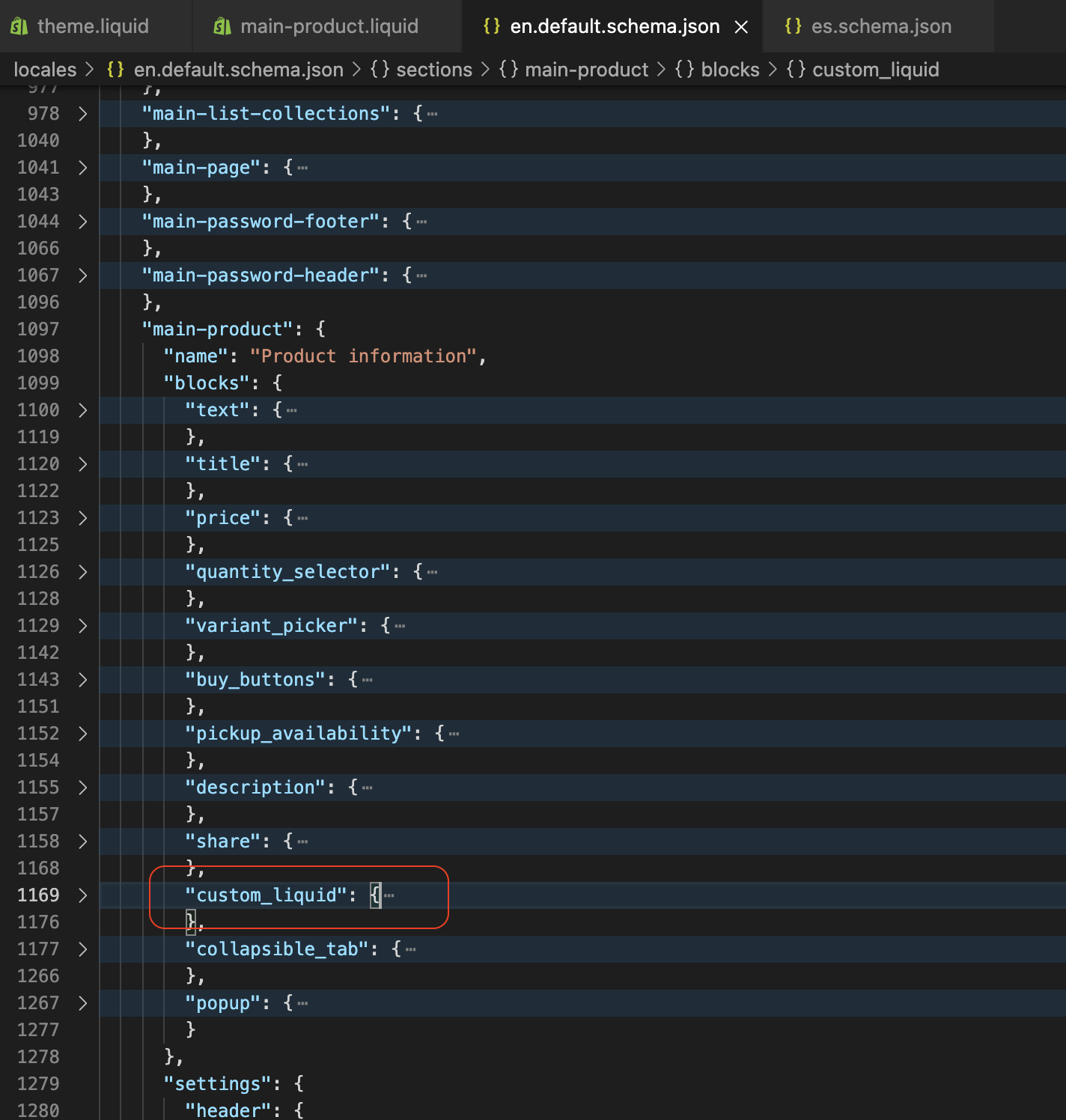Click the Shopify icon on main-product.liquid tab
The width and height of the screenshot is (1066, 1120).
click(222, 26)
